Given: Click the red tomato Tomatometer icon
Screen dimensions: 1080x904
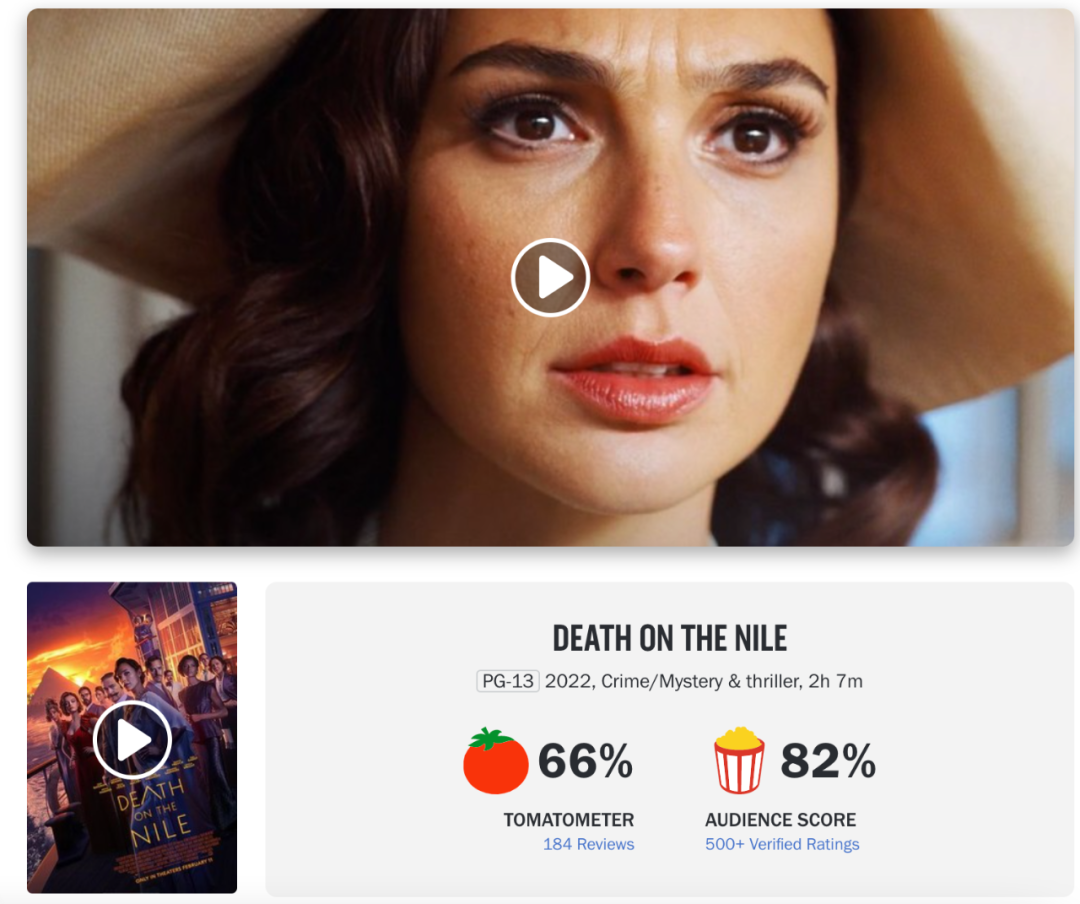Looking at the screenshot, I should [495, 761].
